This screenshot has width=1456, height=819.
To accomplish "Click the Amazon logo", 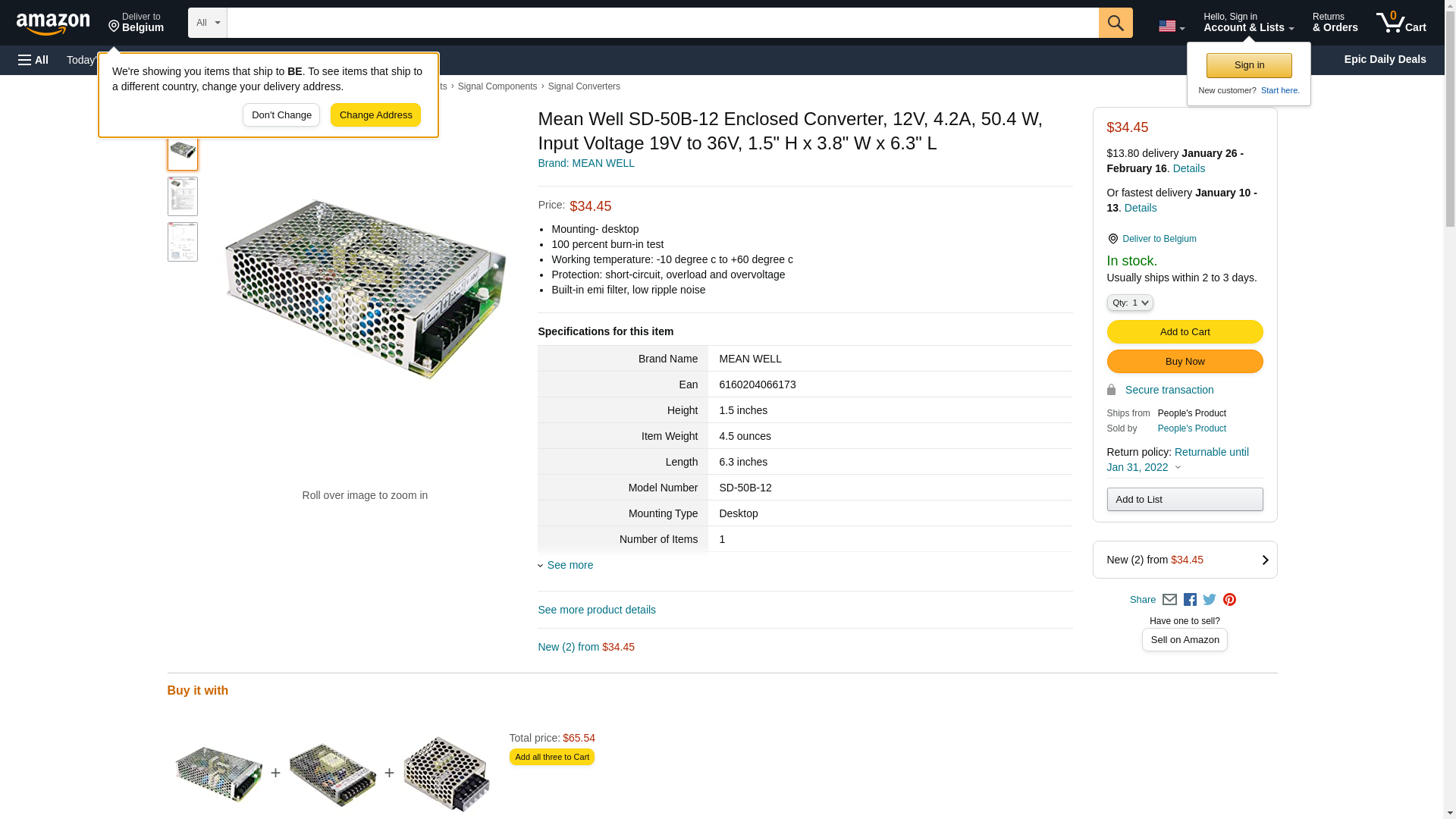I will click(x=53, y=24).
